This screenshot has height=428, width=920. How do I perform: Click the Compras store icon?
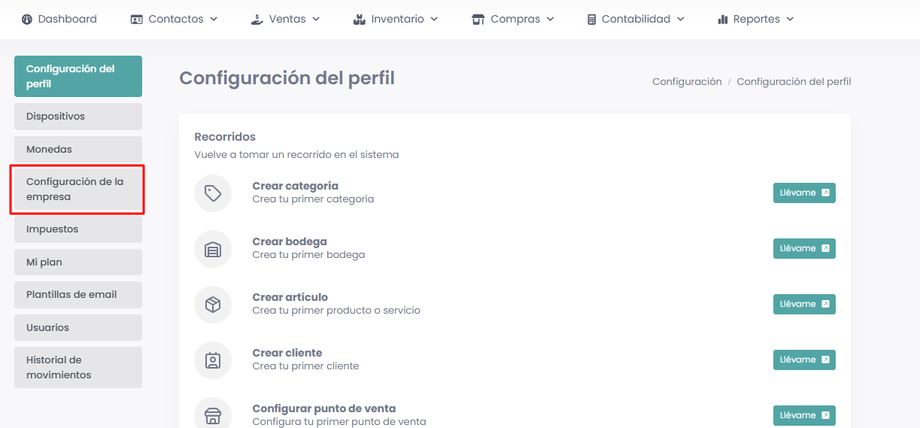[x=478, y=19]
